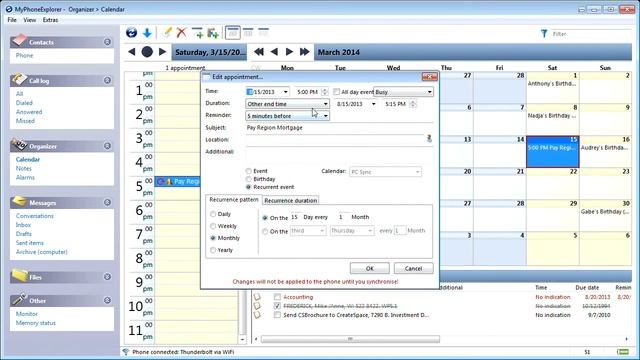
Task: Click OK to save the appointment
Action: pos(369,268)
